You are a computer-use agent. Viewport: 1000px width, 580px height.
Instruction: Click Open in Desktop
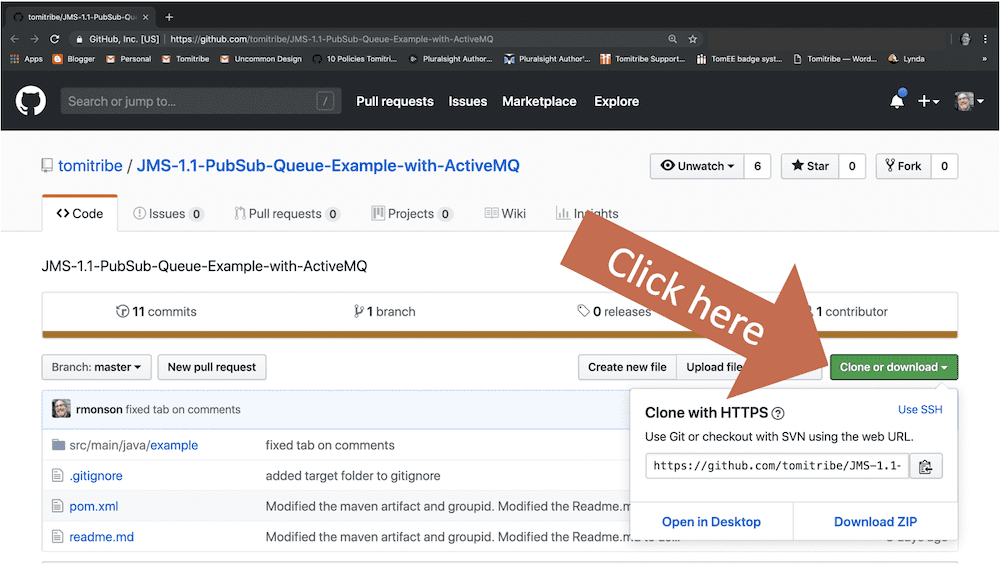pos(711,522)
